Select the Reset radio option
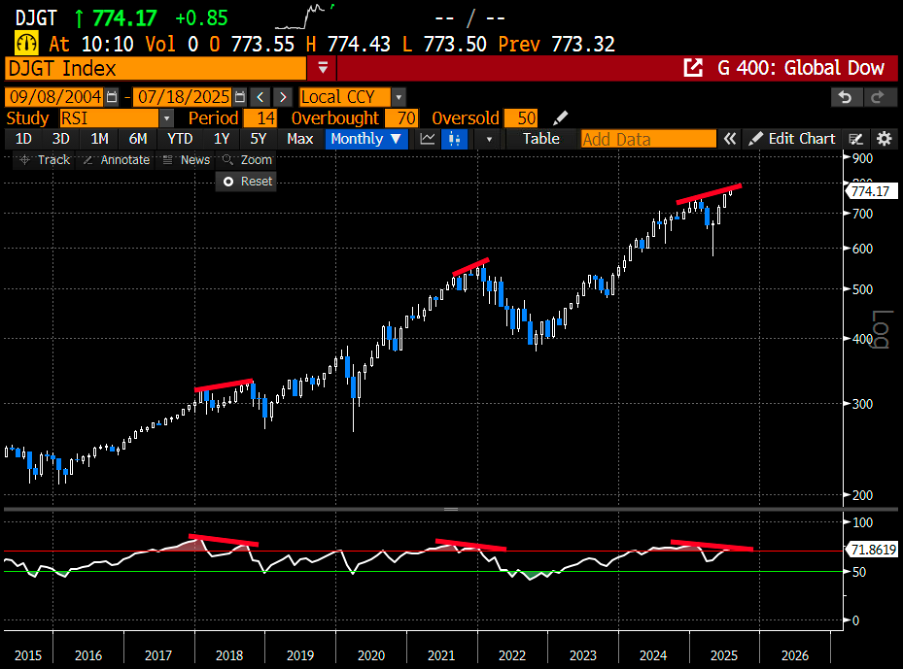This screenshot has height=670, width=904. (247, 182)
